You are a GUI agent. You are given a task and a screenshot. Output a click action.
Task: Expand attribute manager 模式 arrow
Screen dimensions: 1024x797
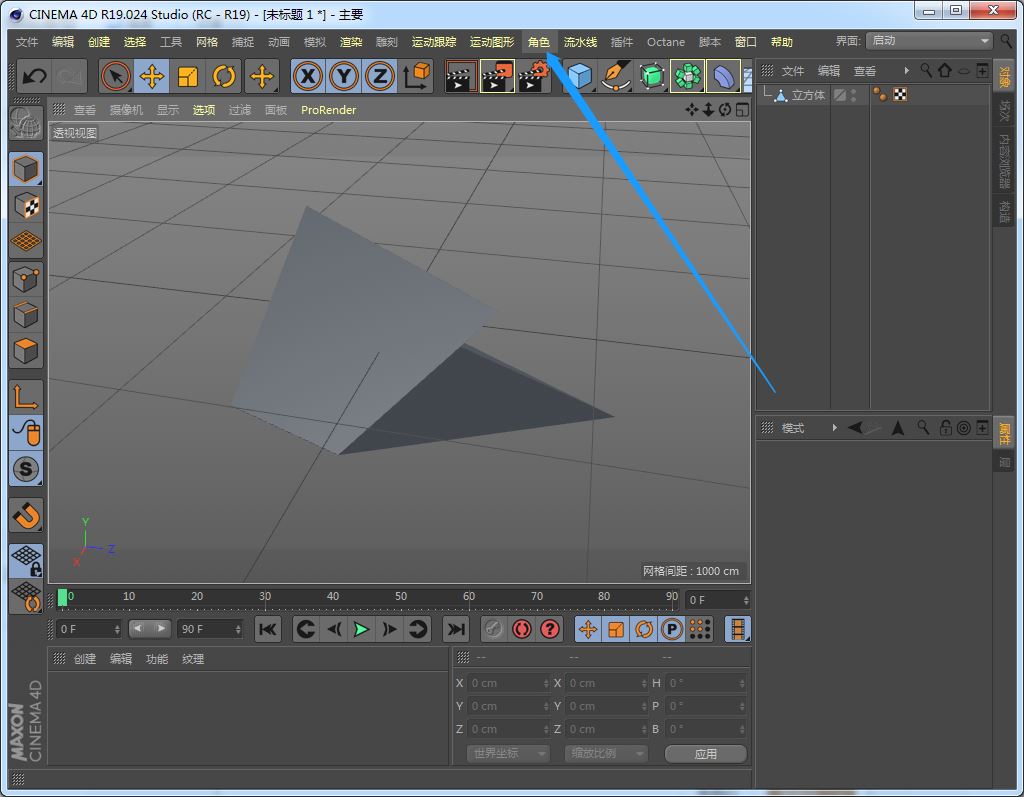834,428
